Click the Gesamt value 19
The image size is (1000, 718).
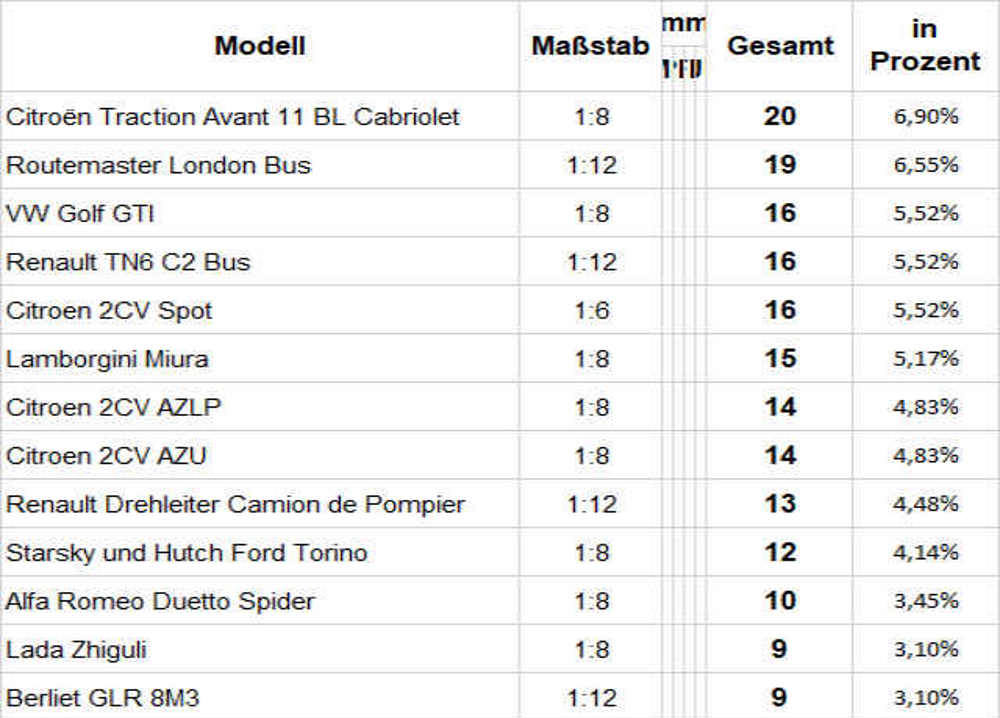[x=780, y=165]
